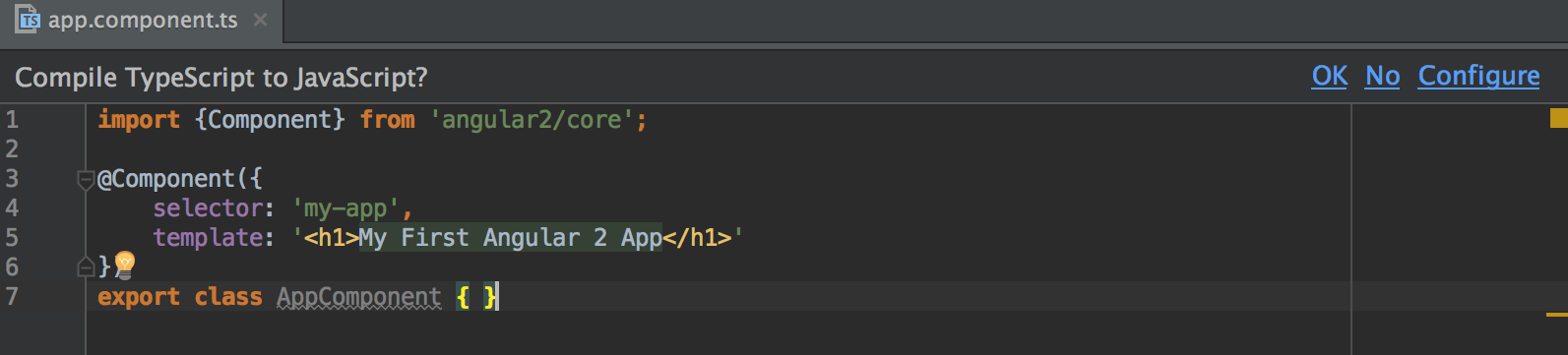Click the 'export' keyword
Image resolution: width=1568 pixels, height=355 pixels.
tap(139, 297)
